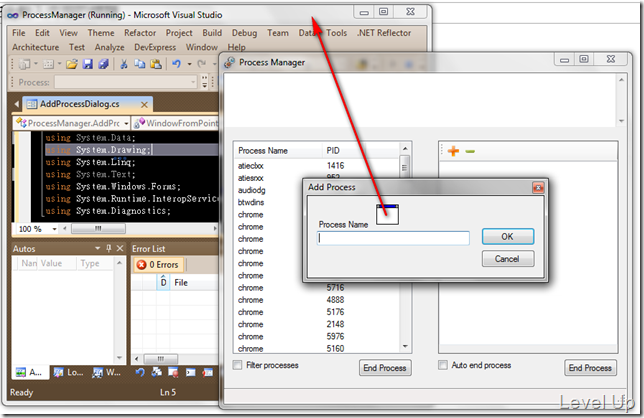
Task: Select the atiecbx process row
Action: [316, 166]
